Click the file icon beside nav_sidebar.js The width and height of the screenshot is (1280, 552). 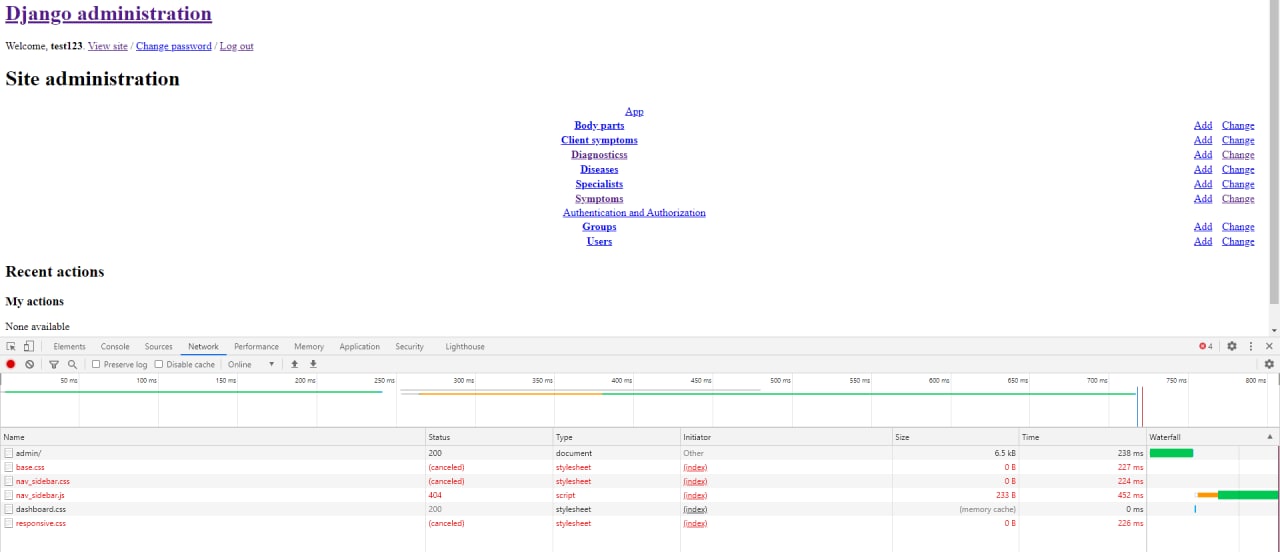pyautogui.click(x=9, y=495)
